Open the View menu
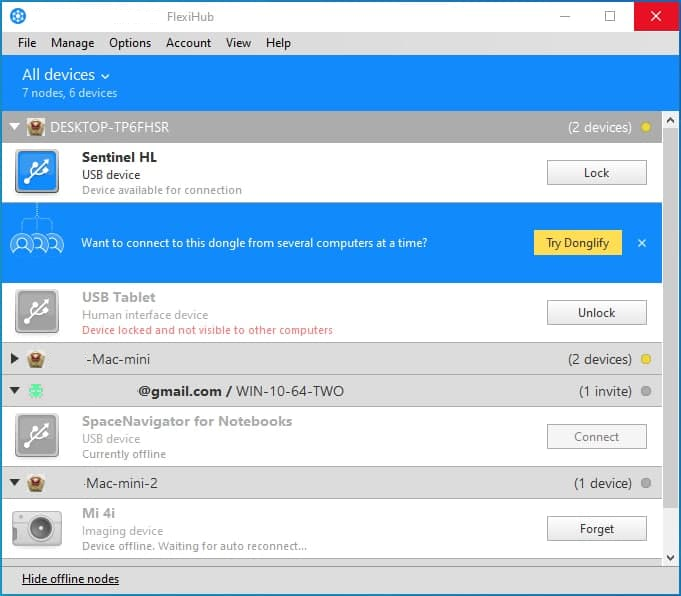 [238, 43]
